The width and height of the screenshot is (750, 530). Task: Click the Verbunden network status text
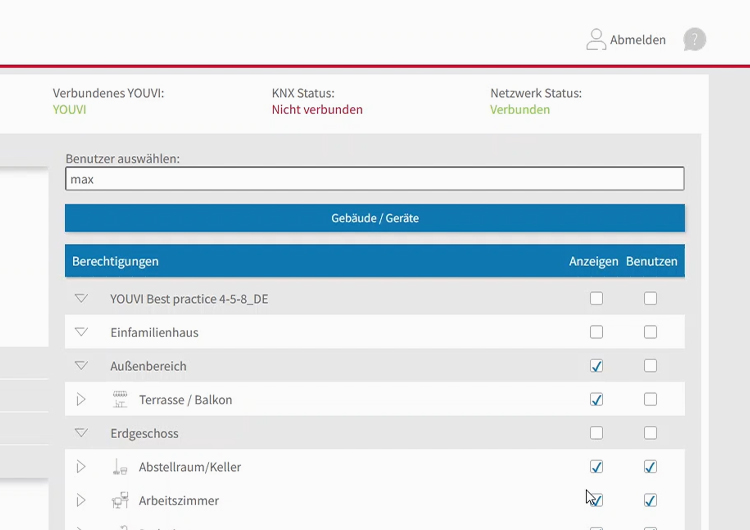point(520,110)
